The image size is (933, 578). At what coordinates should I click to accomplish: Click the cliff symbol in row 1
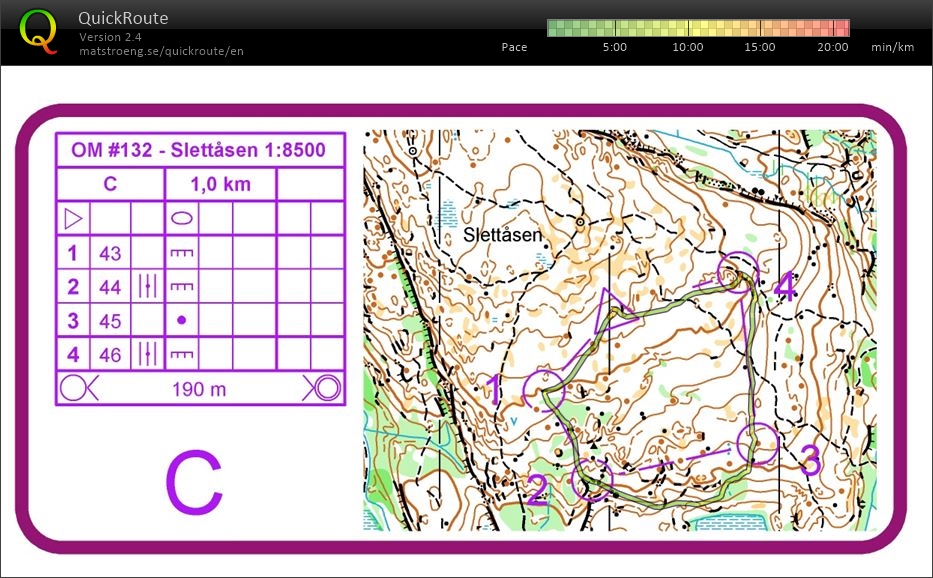tap(181, 253)
